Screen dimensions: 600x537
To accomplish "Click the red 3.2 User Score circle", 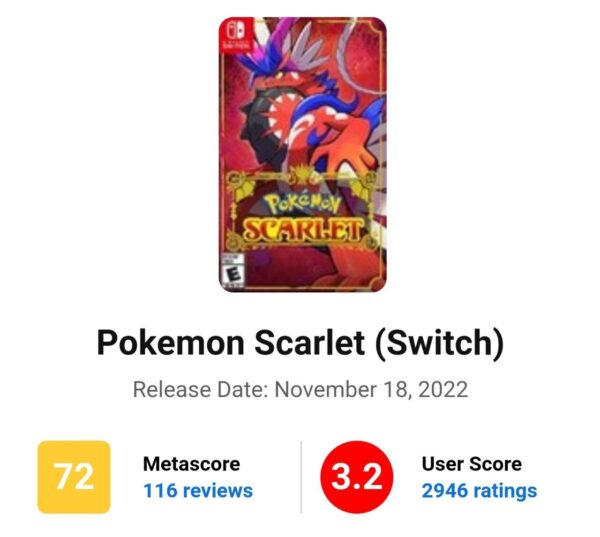I will 355,477.
